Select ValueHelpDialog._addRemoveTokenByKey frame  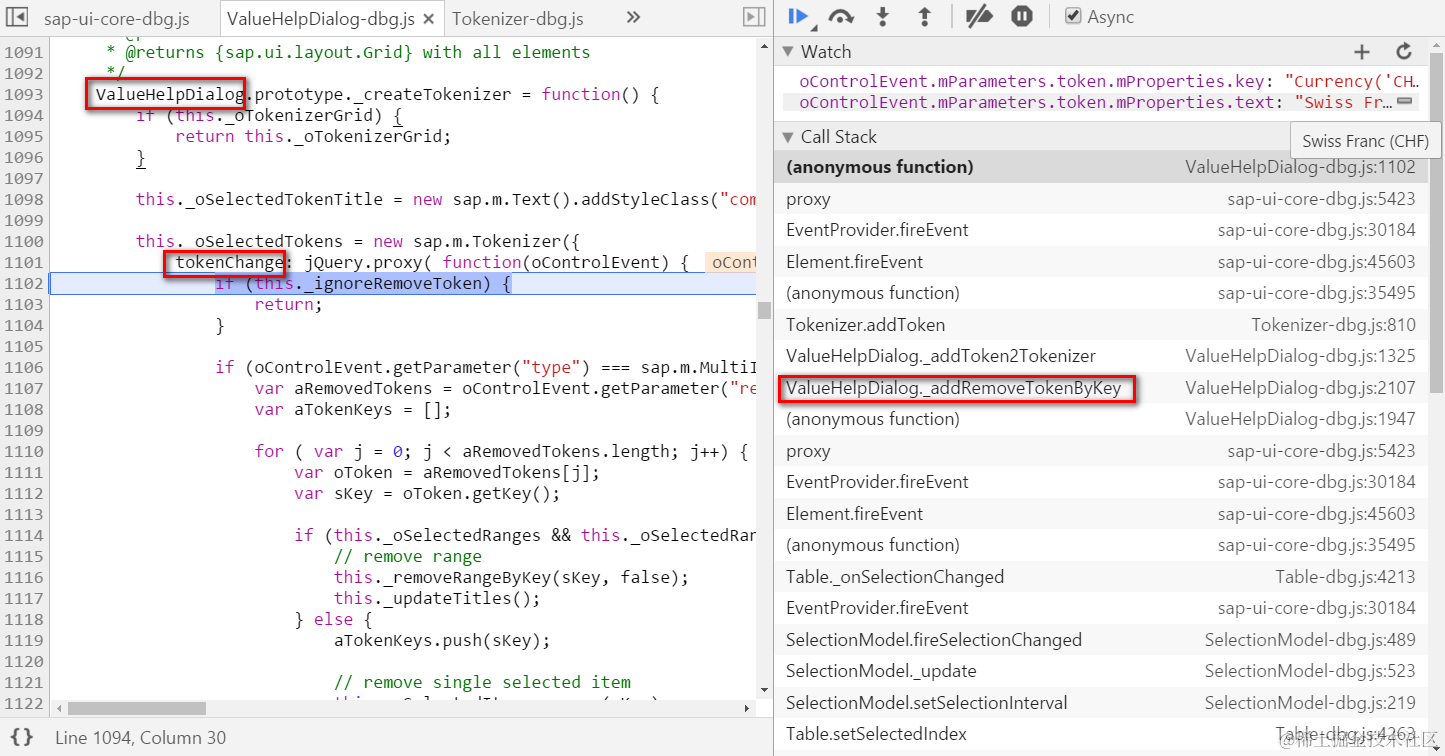click(1101, 388)
